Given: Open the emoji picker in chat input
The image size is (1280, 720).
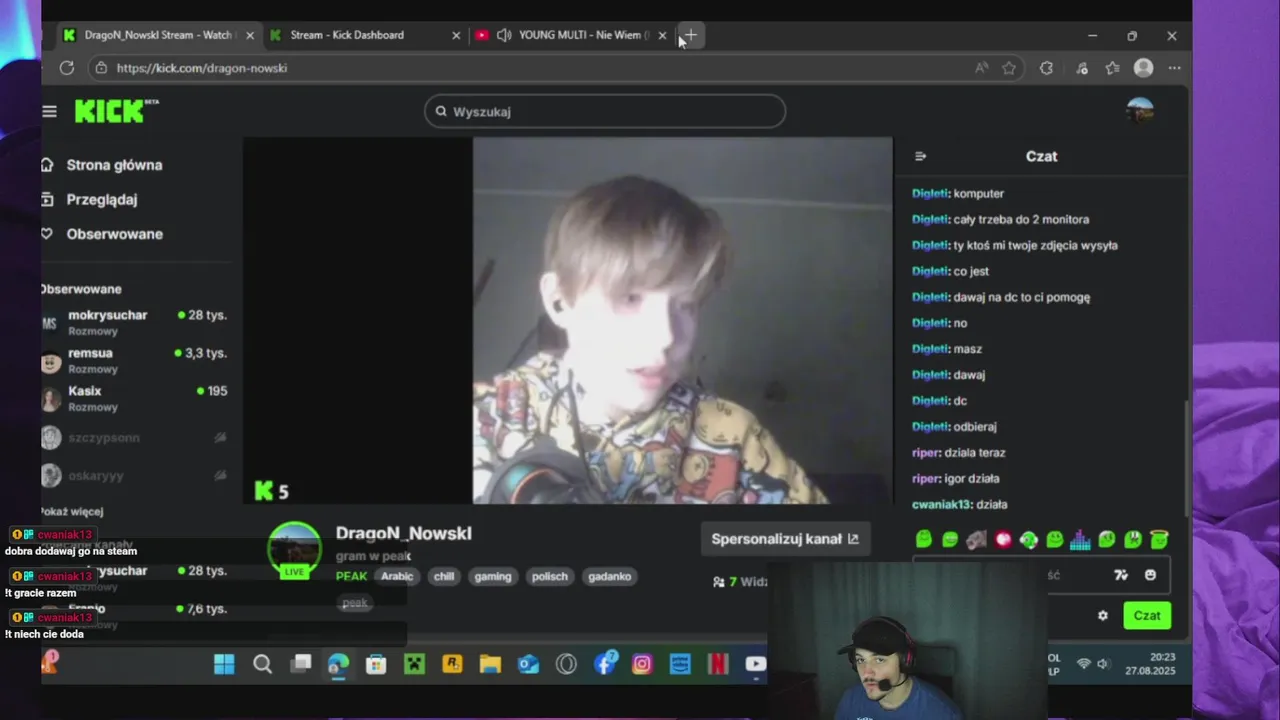Looking at the screenshot, I should (1150, 575).
